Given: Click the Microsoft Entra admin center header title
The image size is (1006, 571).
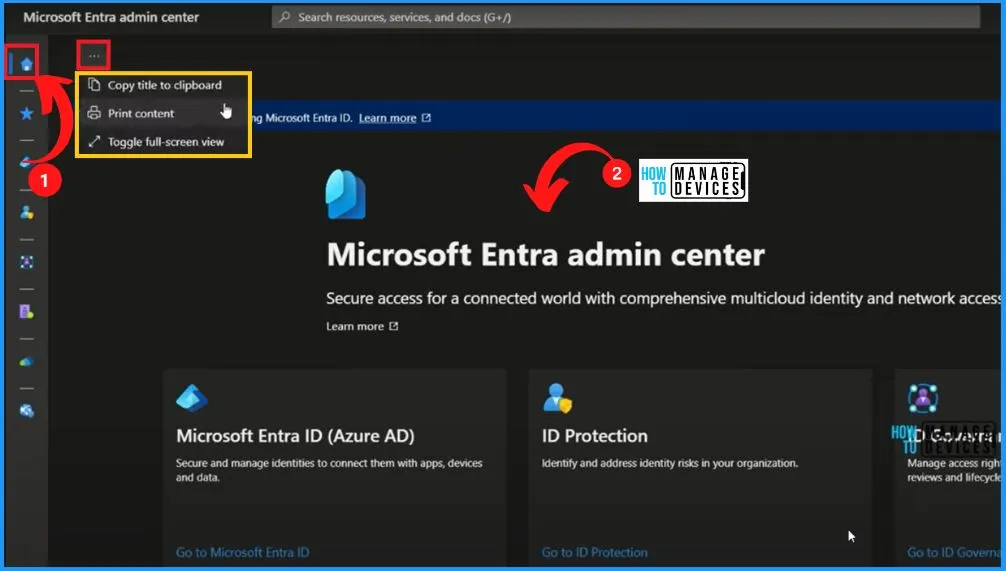Looking at the screenshot, I should tap(111, 17).
